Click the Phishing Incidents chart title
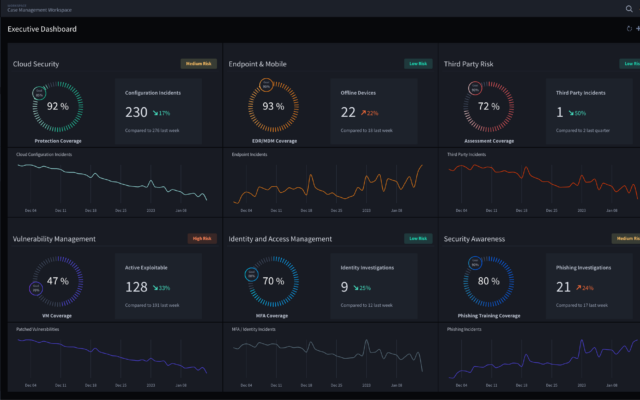Image resolution: width=640 pixels, height=400 pixels. pos(464,329)
